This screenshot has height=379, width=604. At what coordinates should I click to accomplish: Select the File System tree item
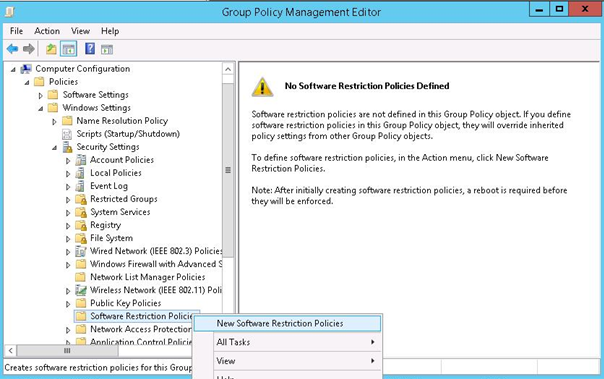pyautogui.click(x=111, y=238)
